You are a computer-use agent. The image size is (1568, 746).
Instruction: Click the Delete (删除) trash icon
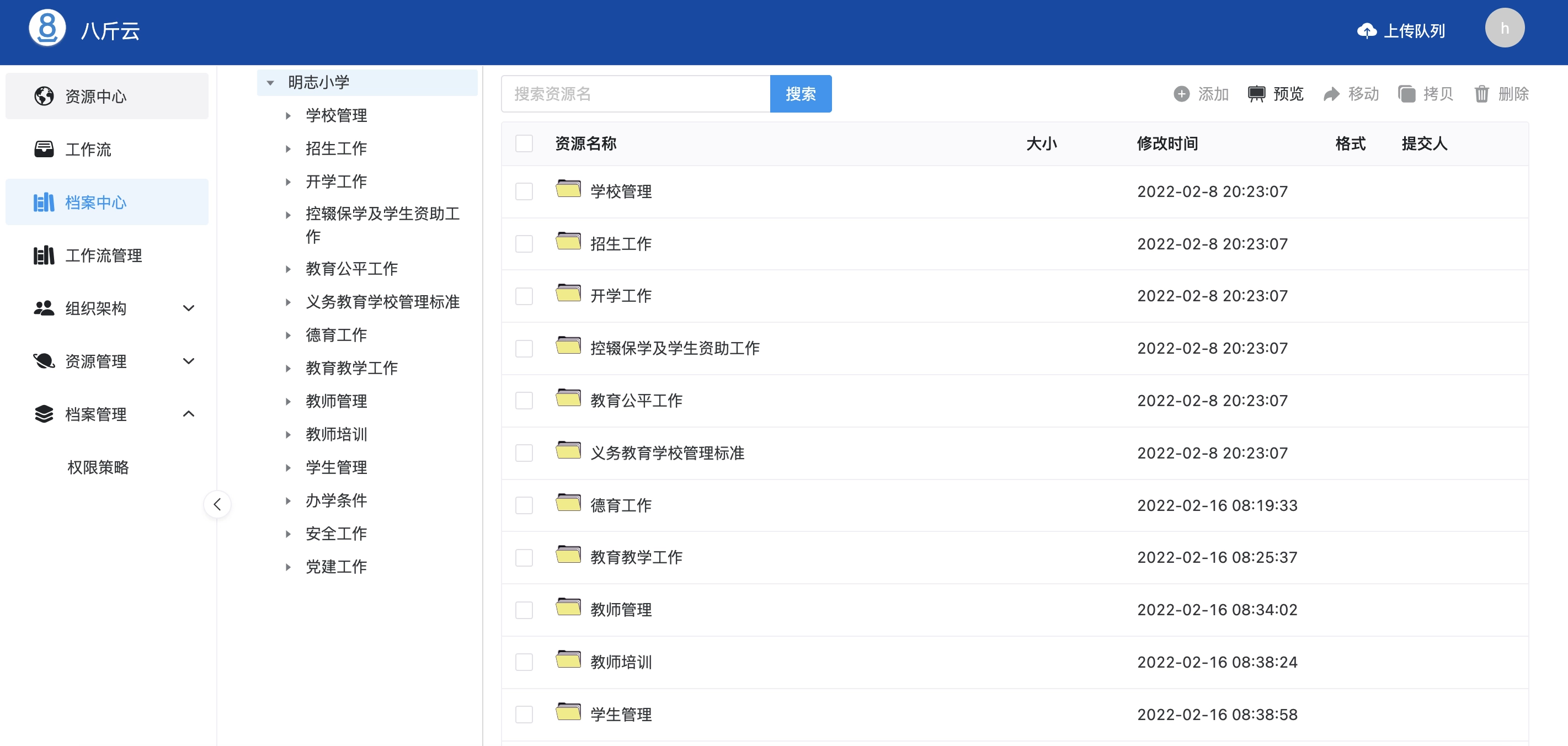(x=1481, y=94)
